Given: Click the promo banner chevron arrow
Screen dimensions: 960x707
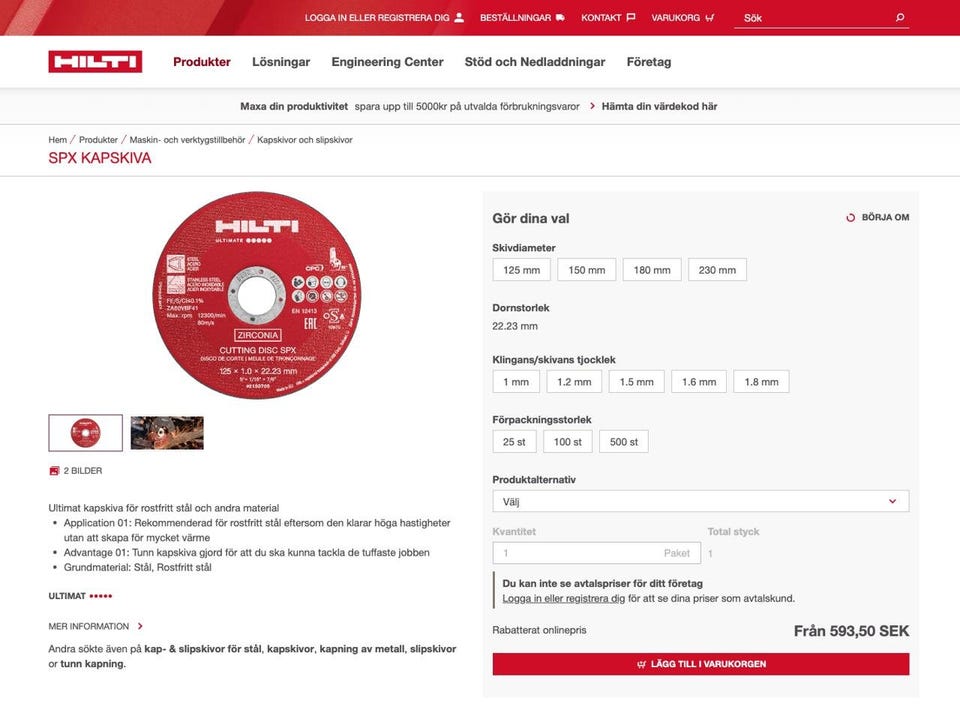Looking at the screenshot, I should point(592,106).
